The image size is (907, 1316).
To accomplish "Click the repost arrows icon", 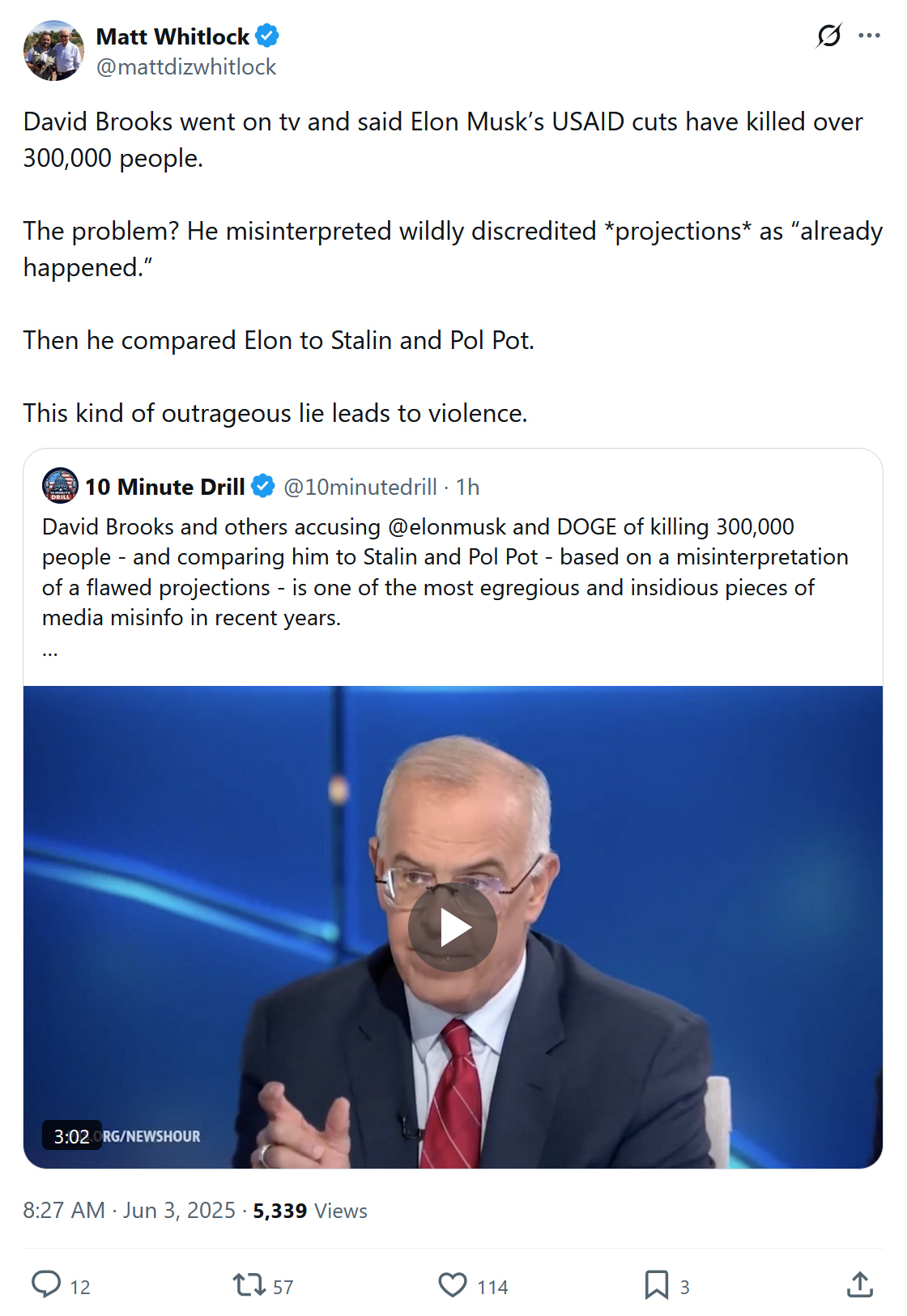I will click(249, 1284).
